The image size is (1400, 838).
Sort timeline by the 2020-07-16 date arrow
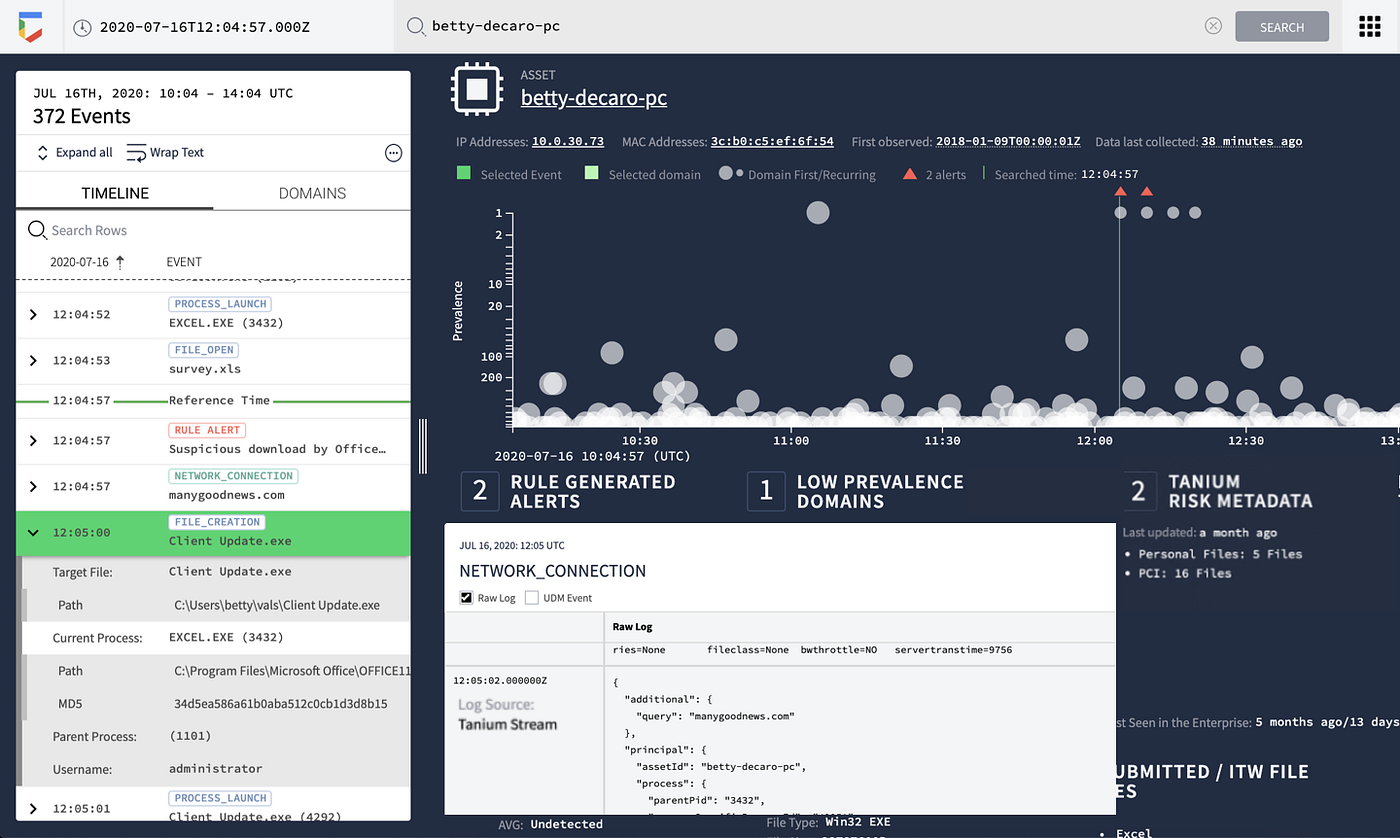pyautogui.click(x=120, y=262)
